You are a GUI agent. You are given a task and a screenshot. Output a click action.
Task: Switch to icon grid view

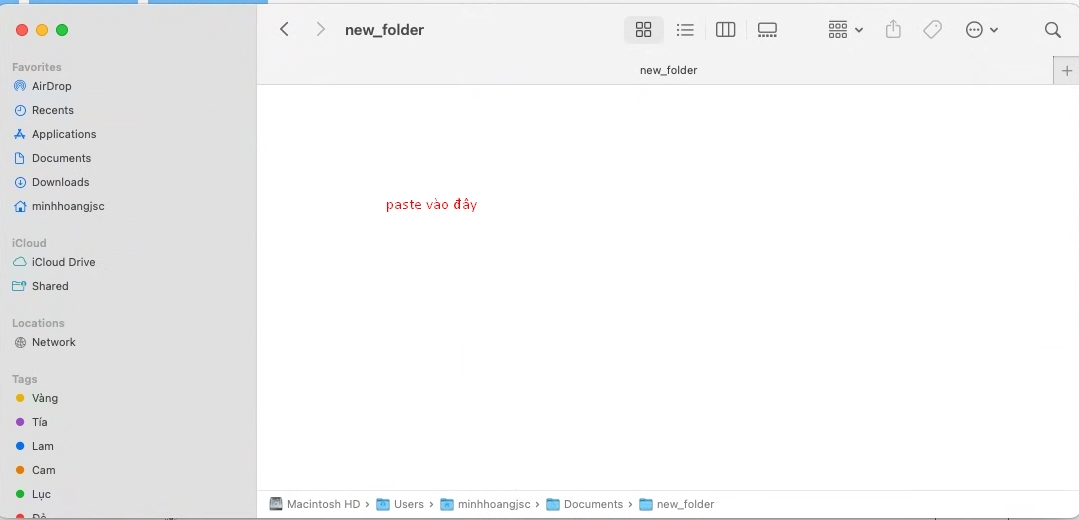(643, 30)
